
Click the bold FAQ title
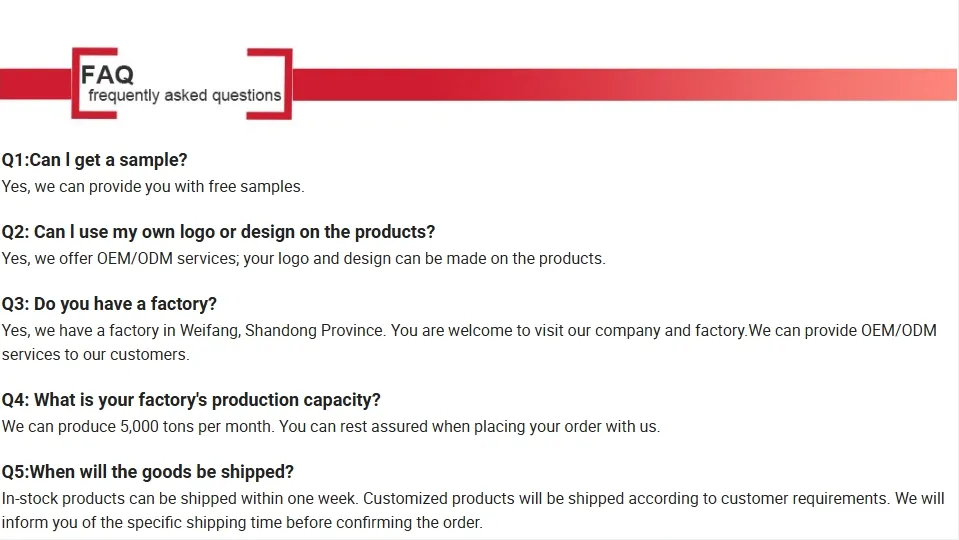click(x=107, y=75)
